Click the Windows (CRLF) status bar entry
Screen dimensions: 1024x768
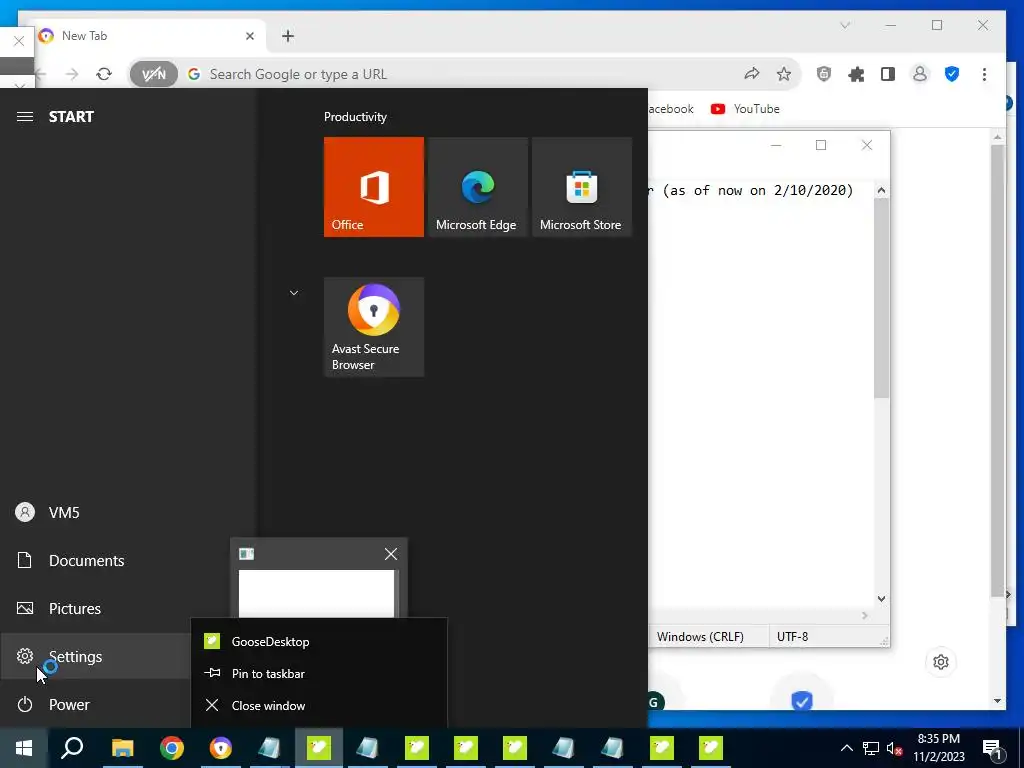700,637
